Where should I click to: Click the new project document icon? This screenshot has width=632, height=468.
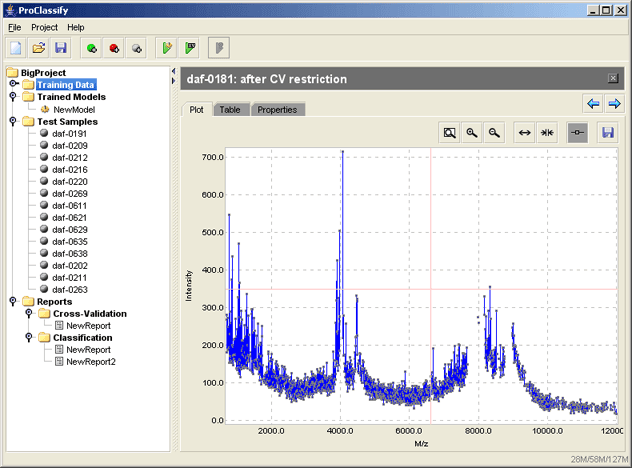pos(16,48)
